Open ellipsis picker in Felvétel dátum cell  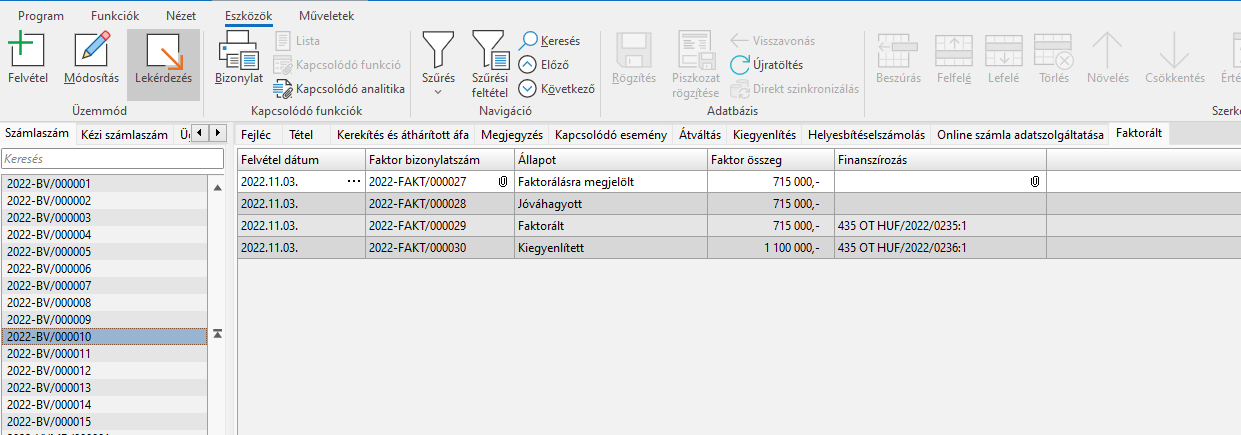pos(353,182)
